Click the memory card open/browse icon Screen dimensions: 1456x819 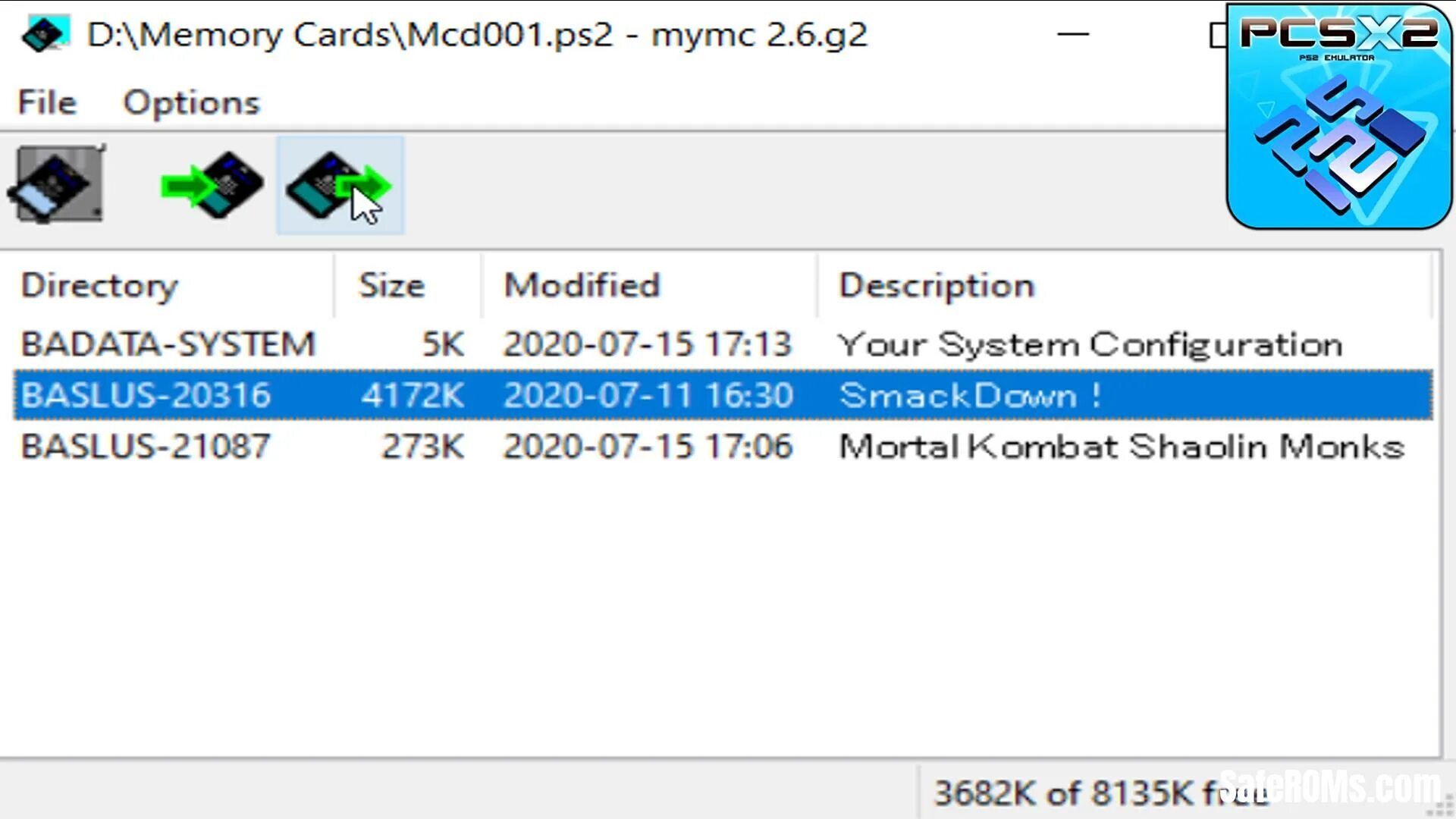coord(55,185)
